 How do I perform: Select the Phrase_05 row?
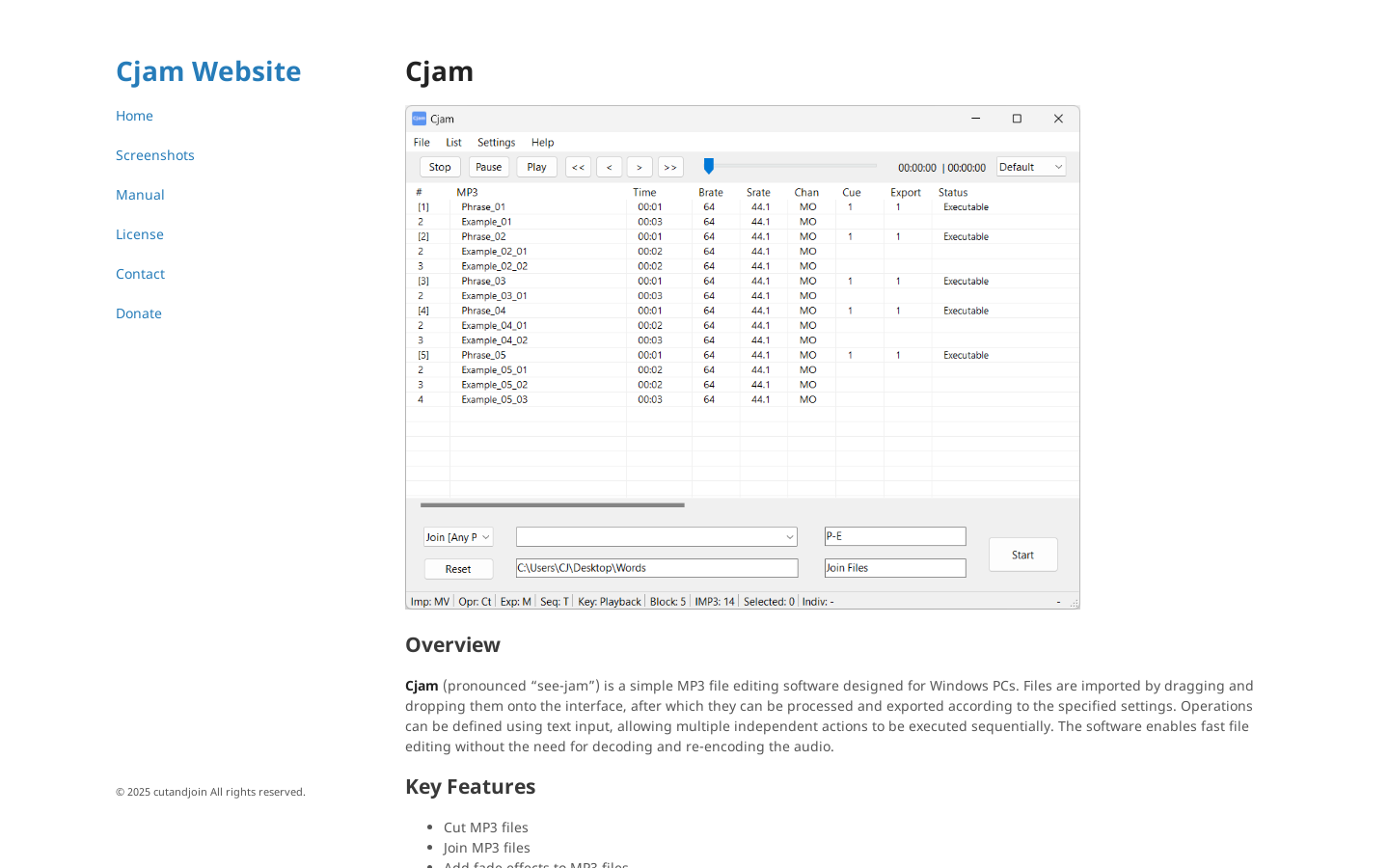click(x=743, y=355)
